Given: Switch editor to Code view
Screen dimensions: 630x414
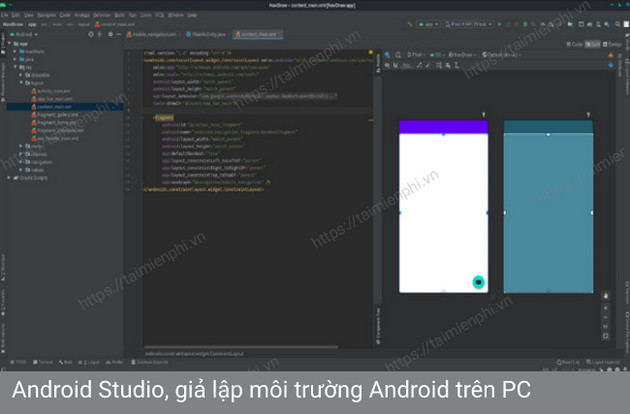Looking at the screenshot, I should [574, 44].
